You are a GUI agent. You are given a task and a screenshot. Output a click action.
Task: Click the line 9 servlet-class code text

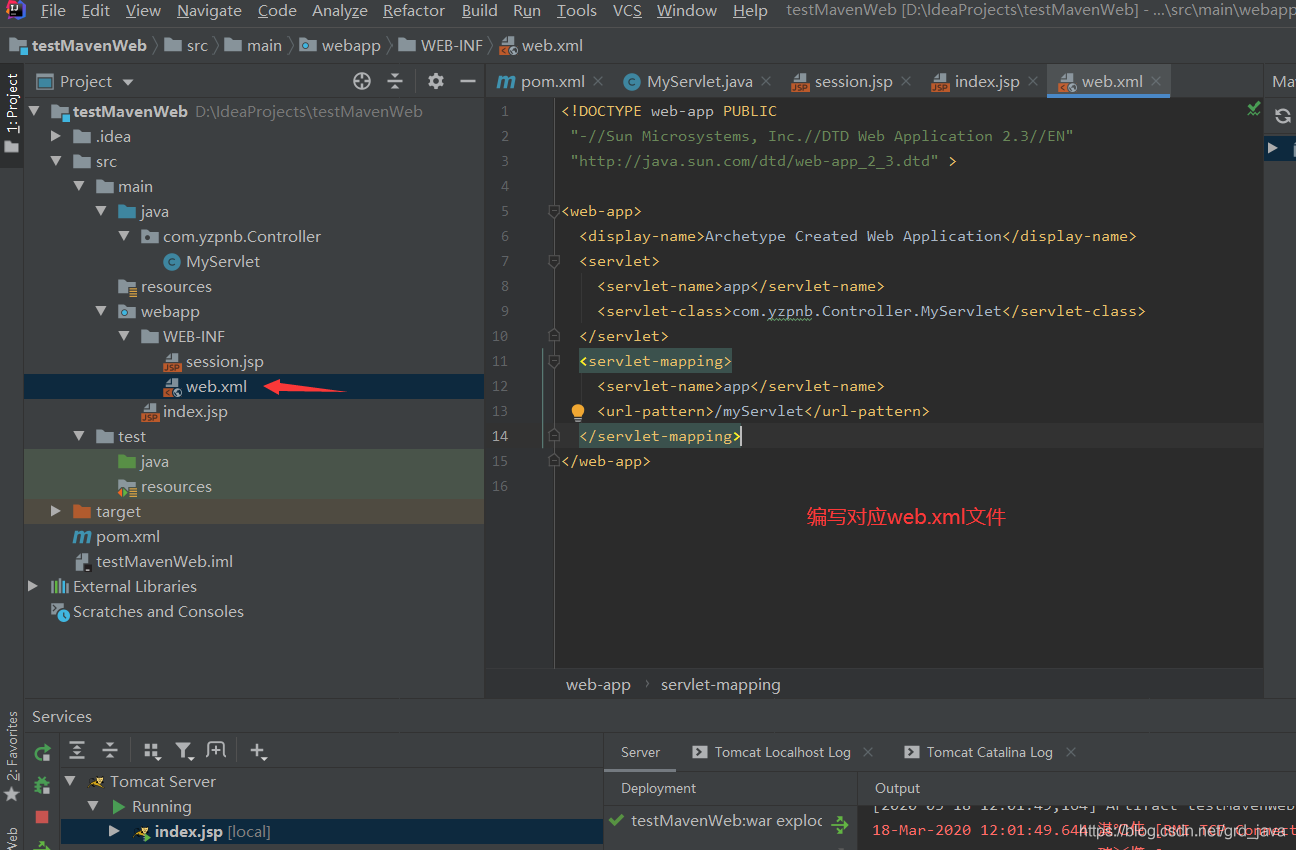[x=871, y=311]
